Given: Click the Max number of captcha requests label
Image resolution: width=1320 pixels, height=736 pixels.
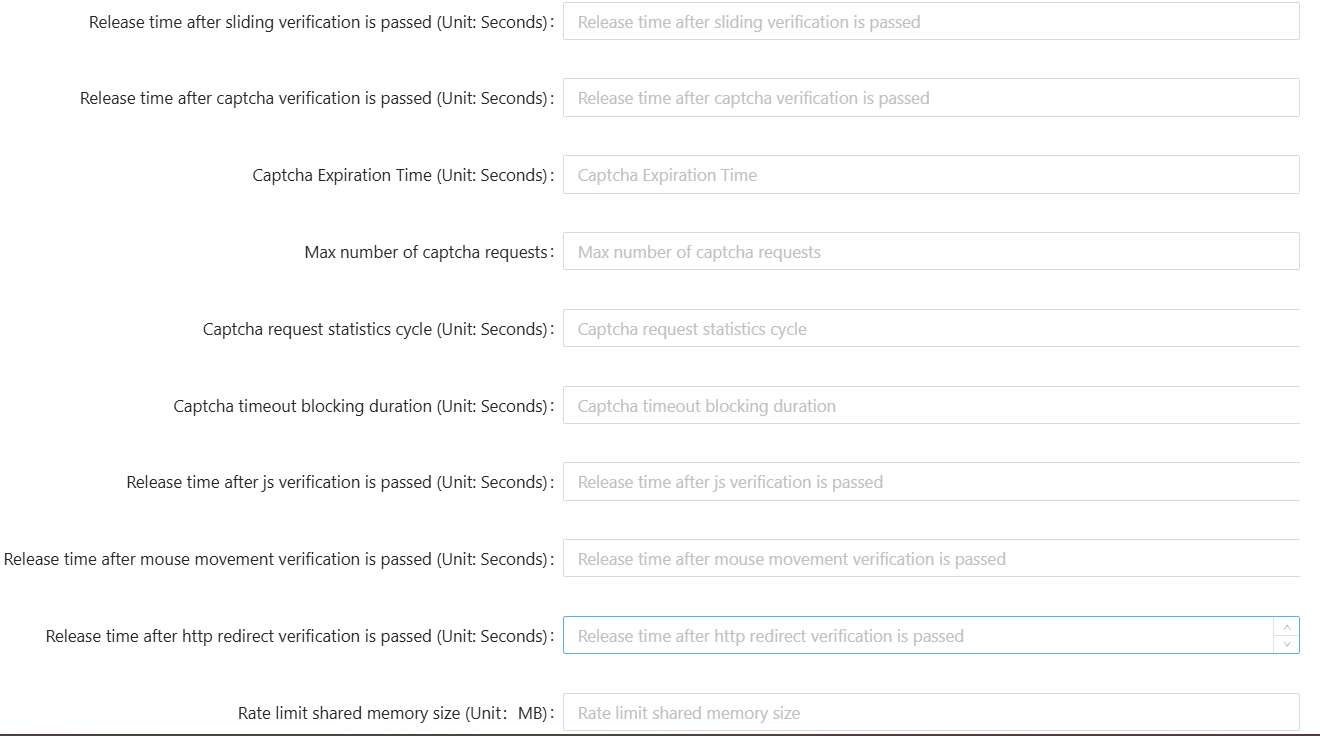Looking at the screenshot, I should tap(427, 252).
